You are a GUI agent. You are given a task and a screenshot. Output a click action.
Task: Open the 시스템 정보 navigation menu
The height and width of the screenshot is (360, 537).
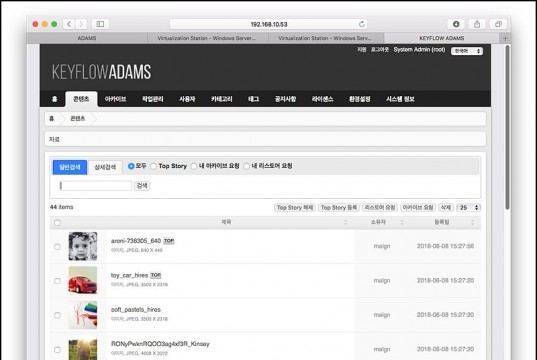[x=400, y=99]
